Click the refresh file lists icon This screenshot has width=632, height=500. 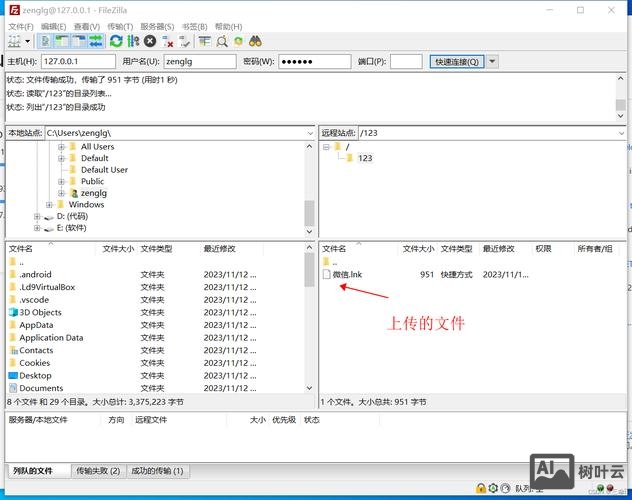116,41
